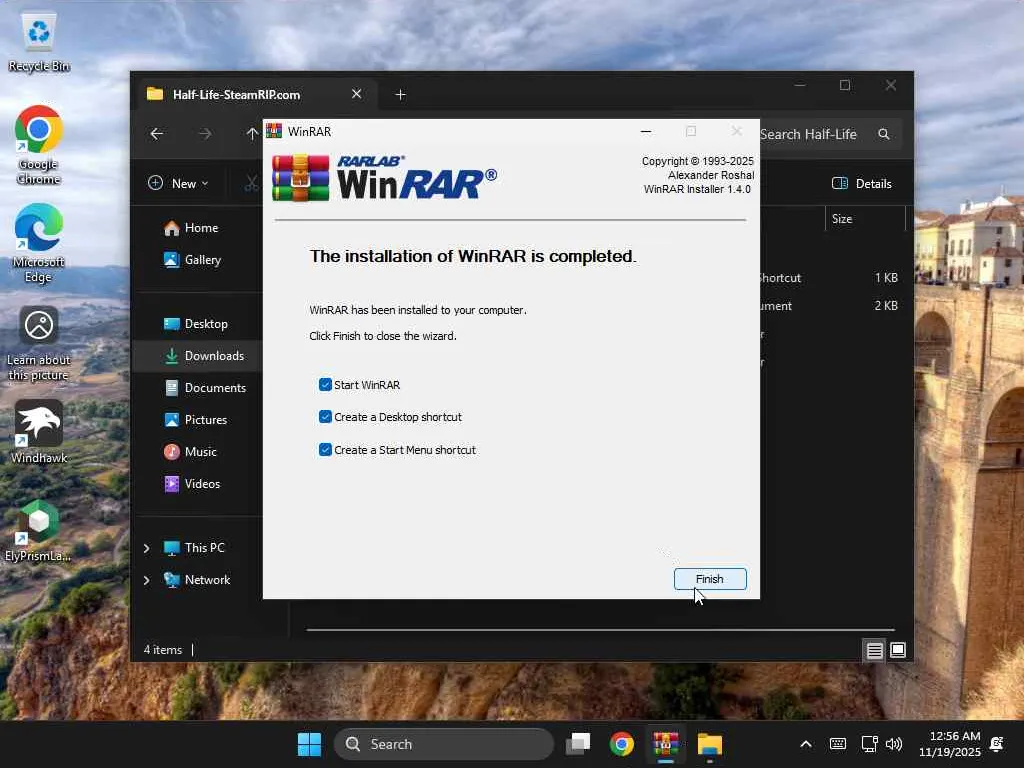
Task: Click the Finish button in WinRAR installer
Action: pyautogui.click(x=710, y=579)
